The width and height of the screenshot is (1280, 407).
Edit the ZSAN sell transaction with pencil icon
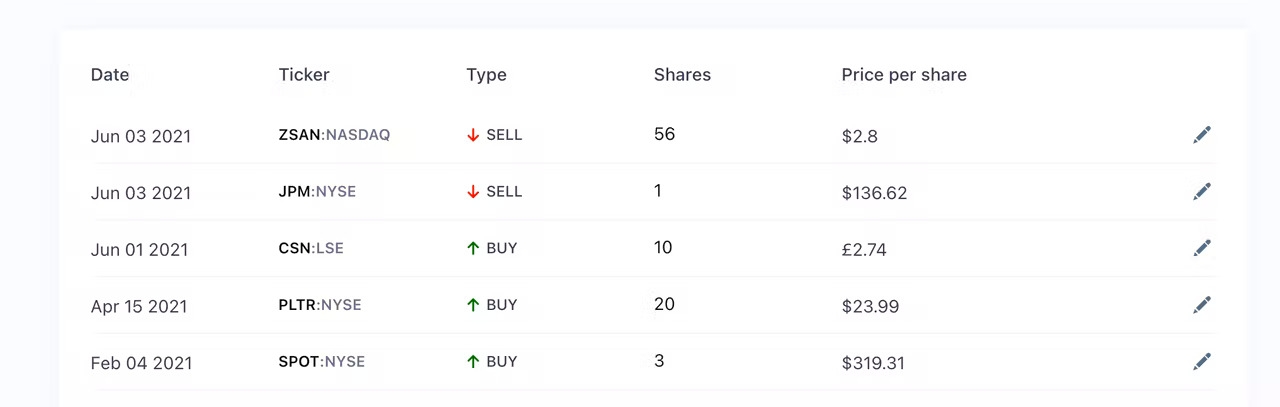pyautogui.click(x=1202, y=135)
